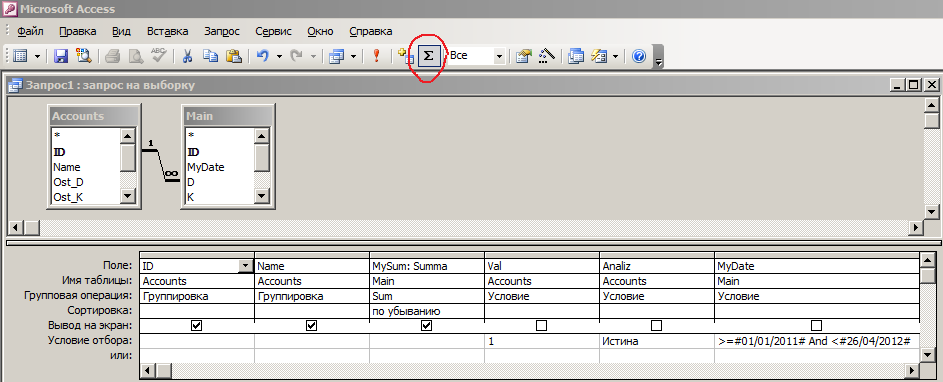
Task: Copy using the toolbar Copy icon
Action: tap(210, 56)
